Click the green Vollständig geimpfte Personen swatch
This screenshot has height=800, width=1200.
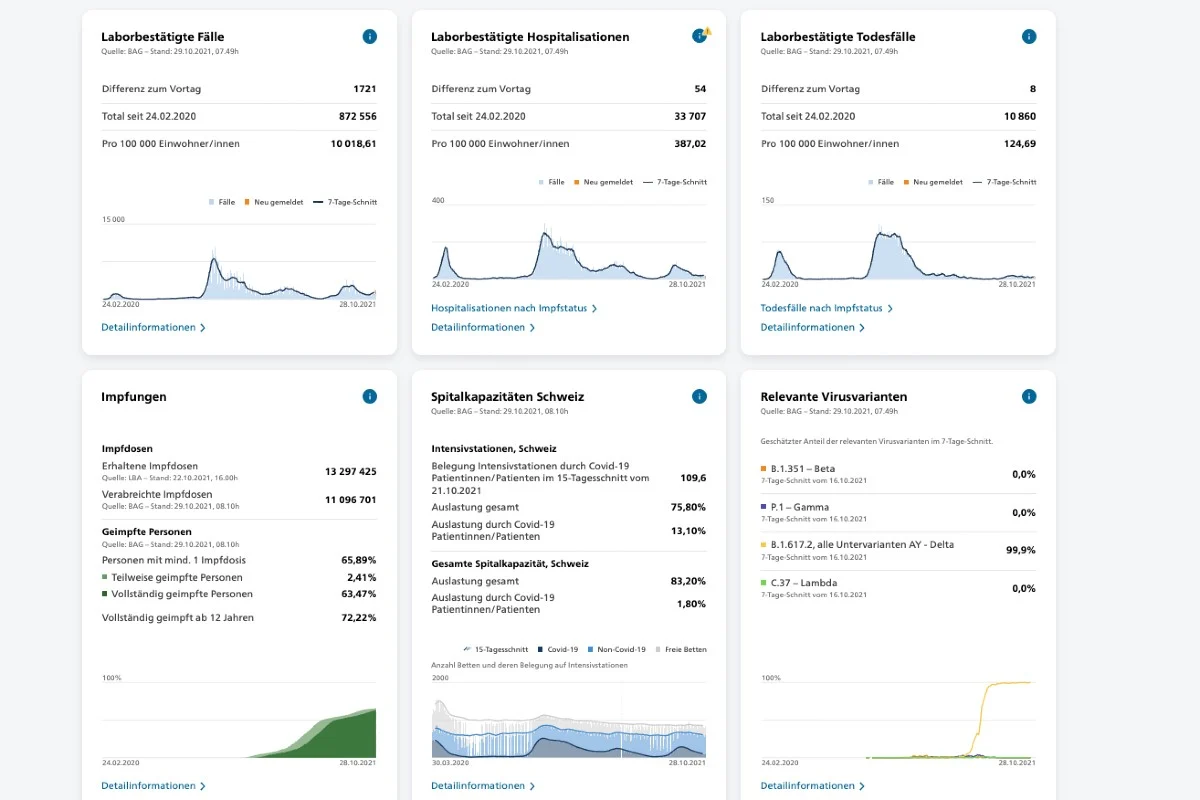point(105,594)
